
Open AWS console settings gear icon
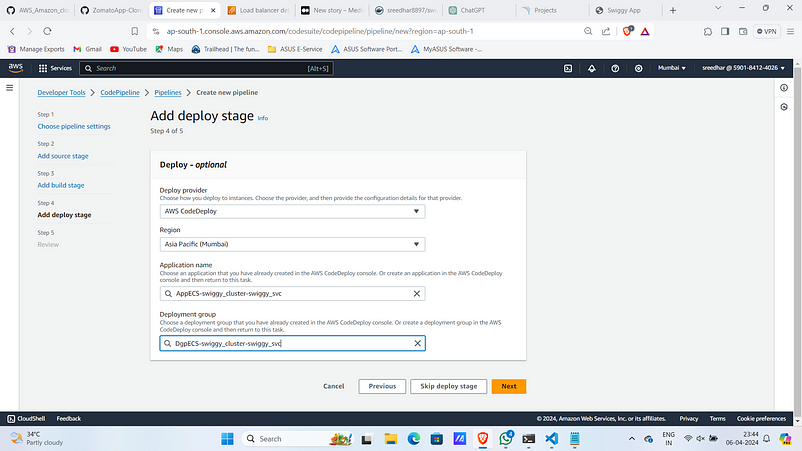638,68
